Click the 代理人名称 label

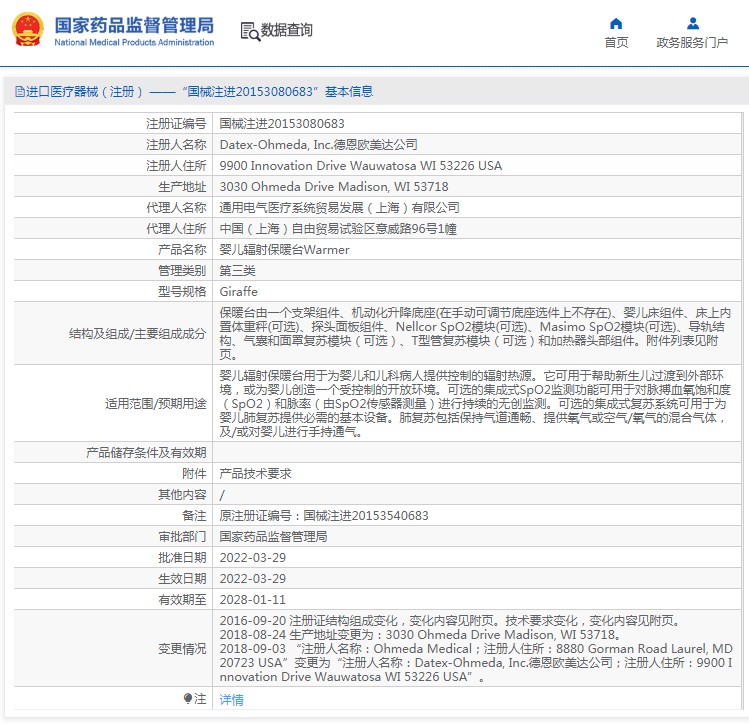[176, 208]
